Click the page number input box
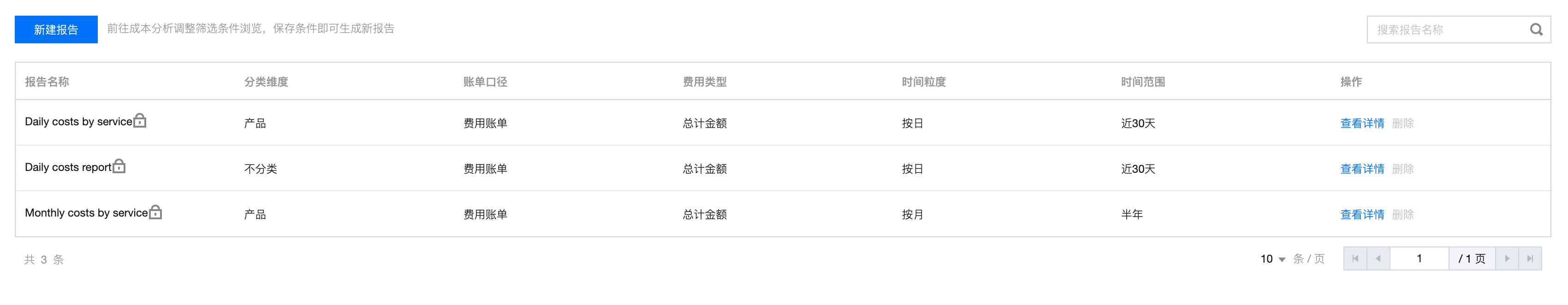Screen dimensions: 1568x305 [1419, 259]
